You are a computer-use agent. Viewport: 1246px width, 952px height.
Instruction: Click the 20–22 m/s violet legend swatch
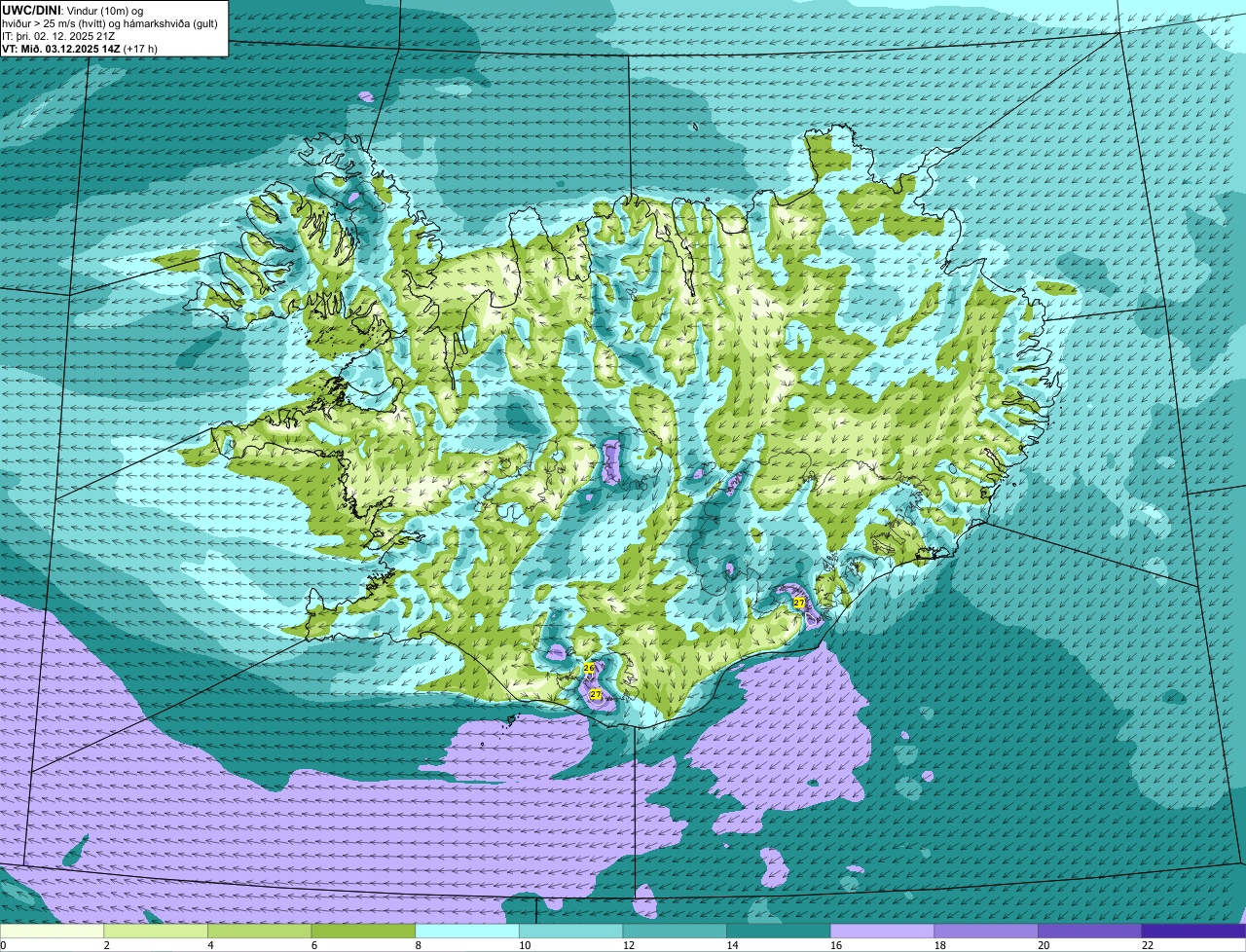click(1090, 931)
